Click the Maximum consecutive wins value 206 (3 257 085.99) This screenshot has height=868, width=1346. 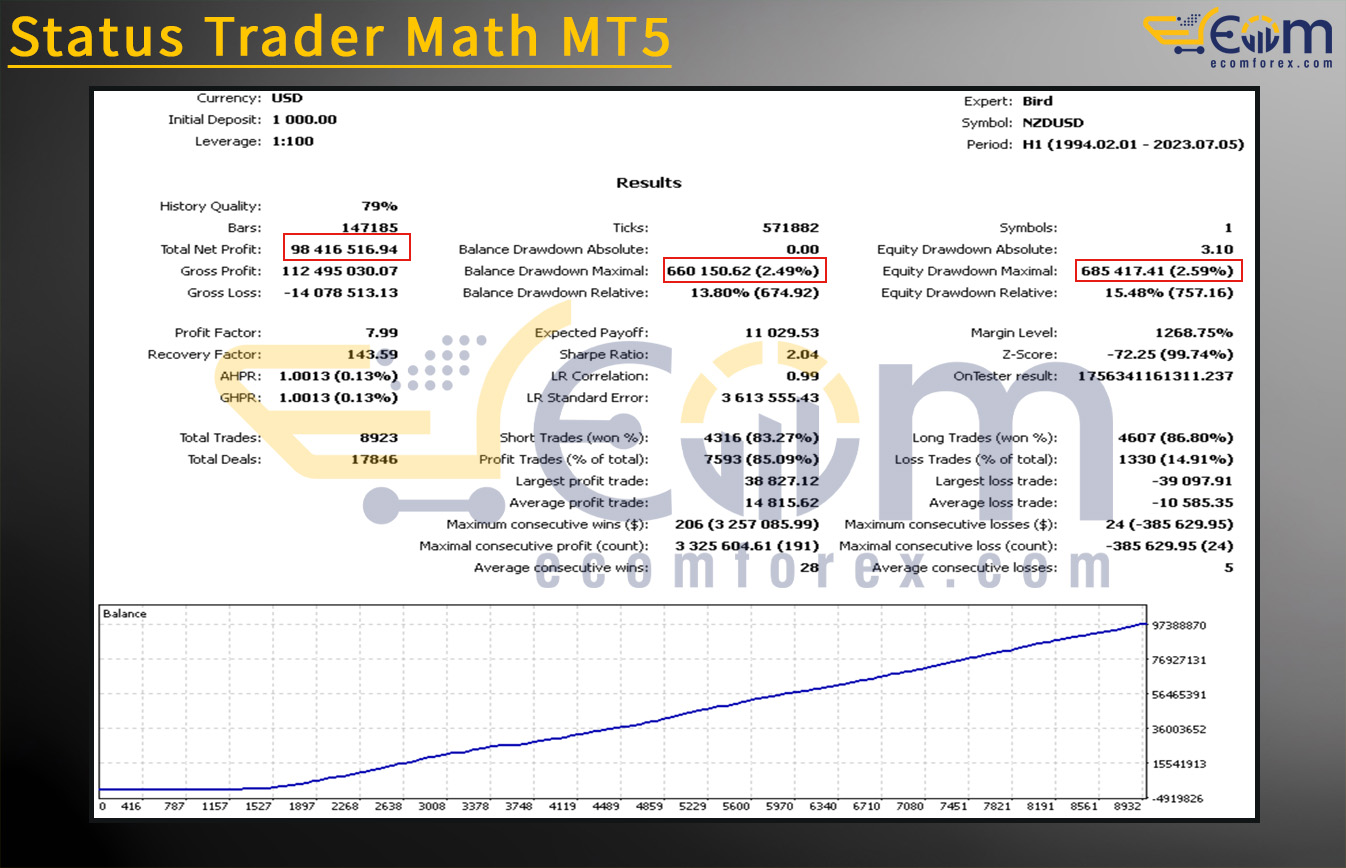point(748,524)
